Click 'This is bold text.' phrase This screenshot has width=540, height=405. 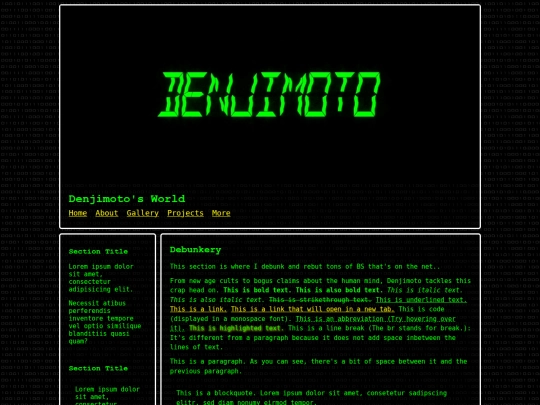click(x=257, y=290)
